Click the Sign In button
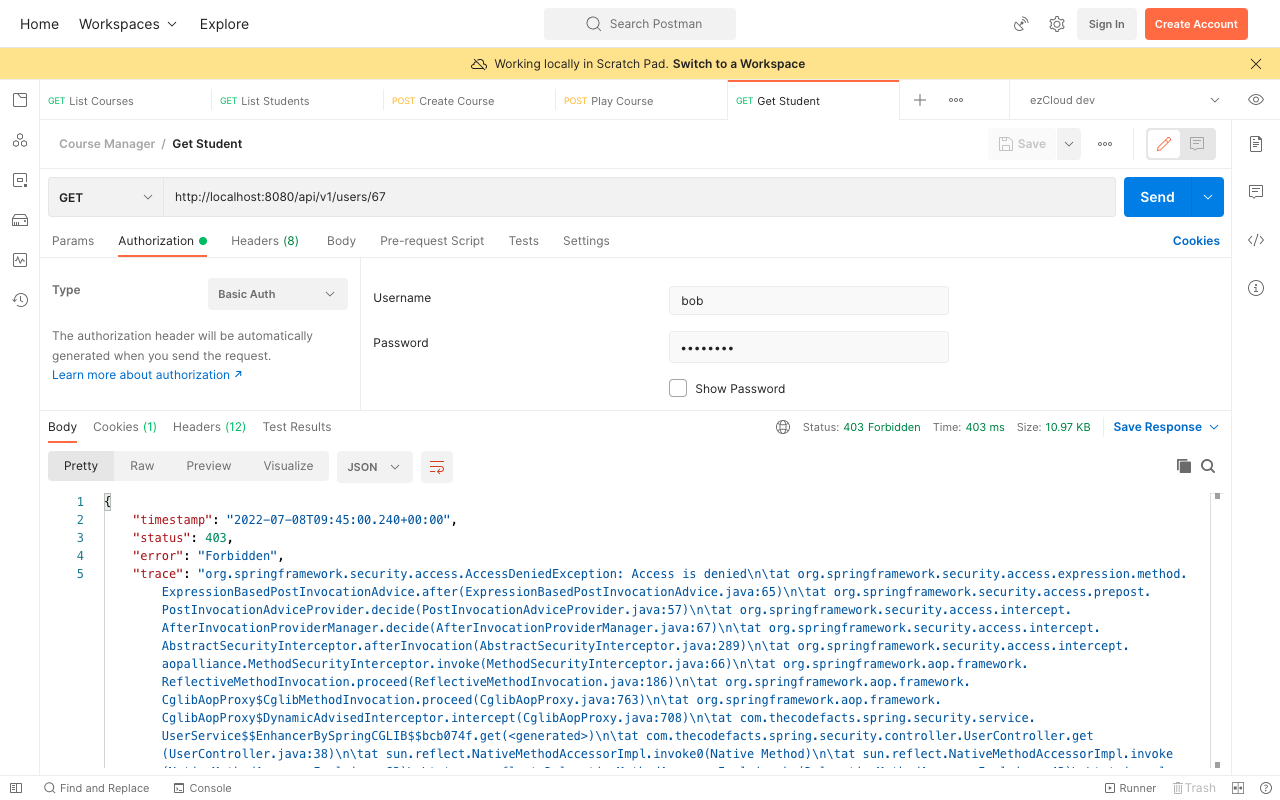This screenshot has width=1280, height=800. point(1106,24)
